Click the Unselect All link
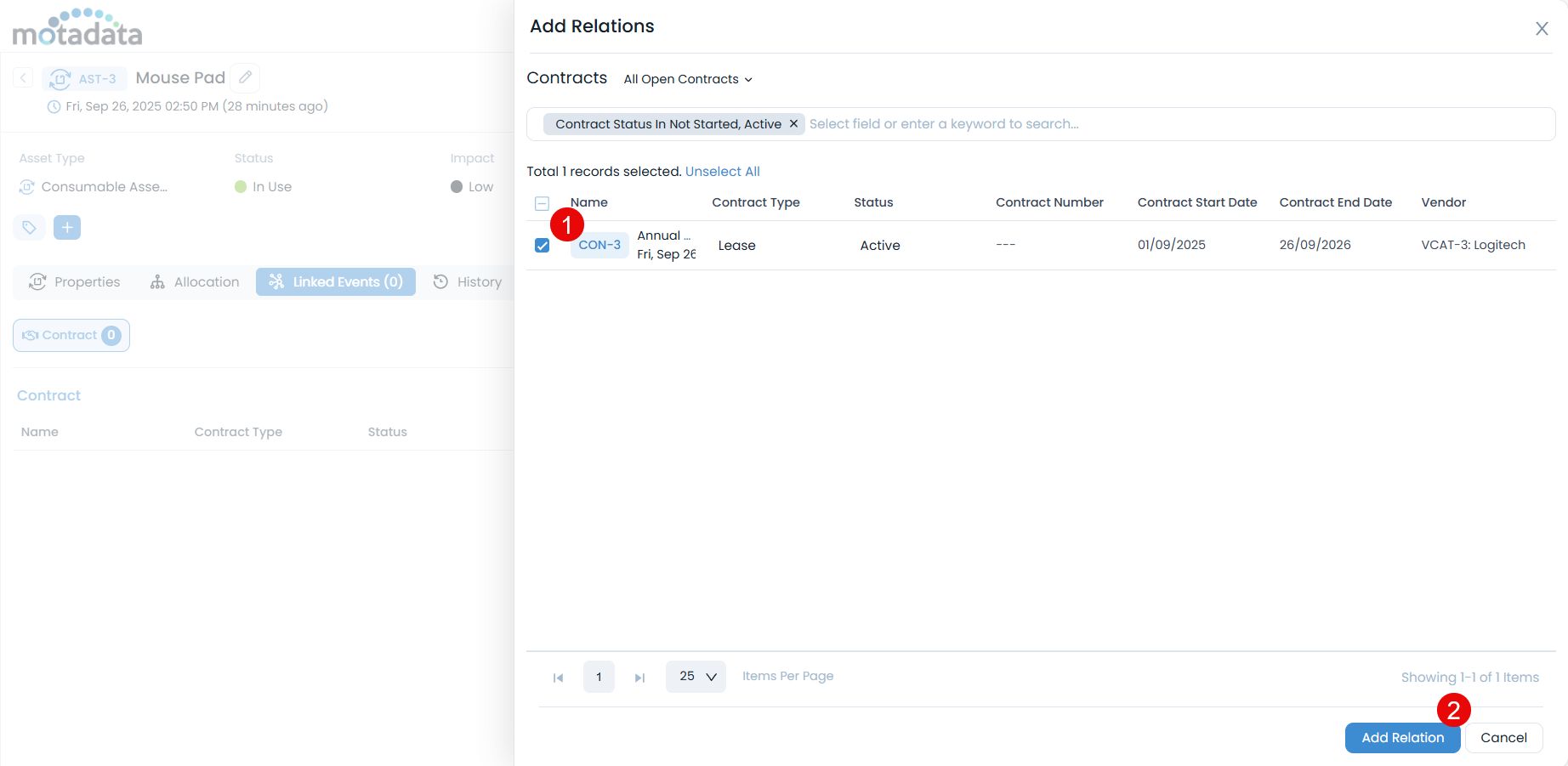 pos(722,172)
